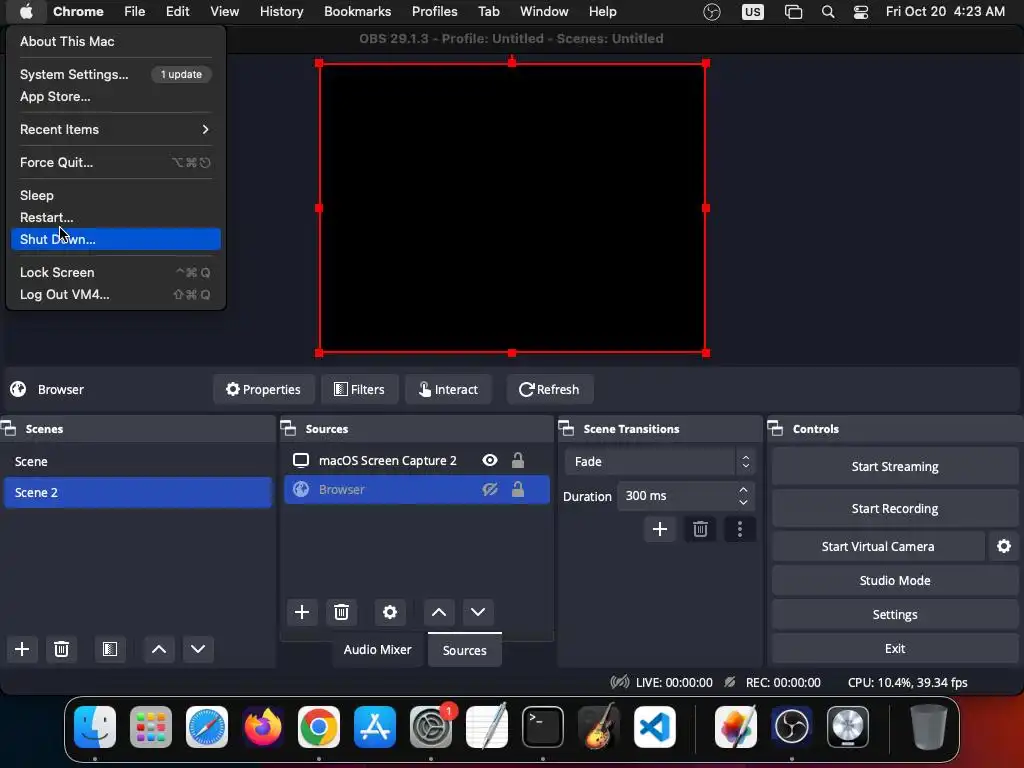Delete selected source with trash icon
The height and width of the screenshot is (768, 1024).
[342, 612]
